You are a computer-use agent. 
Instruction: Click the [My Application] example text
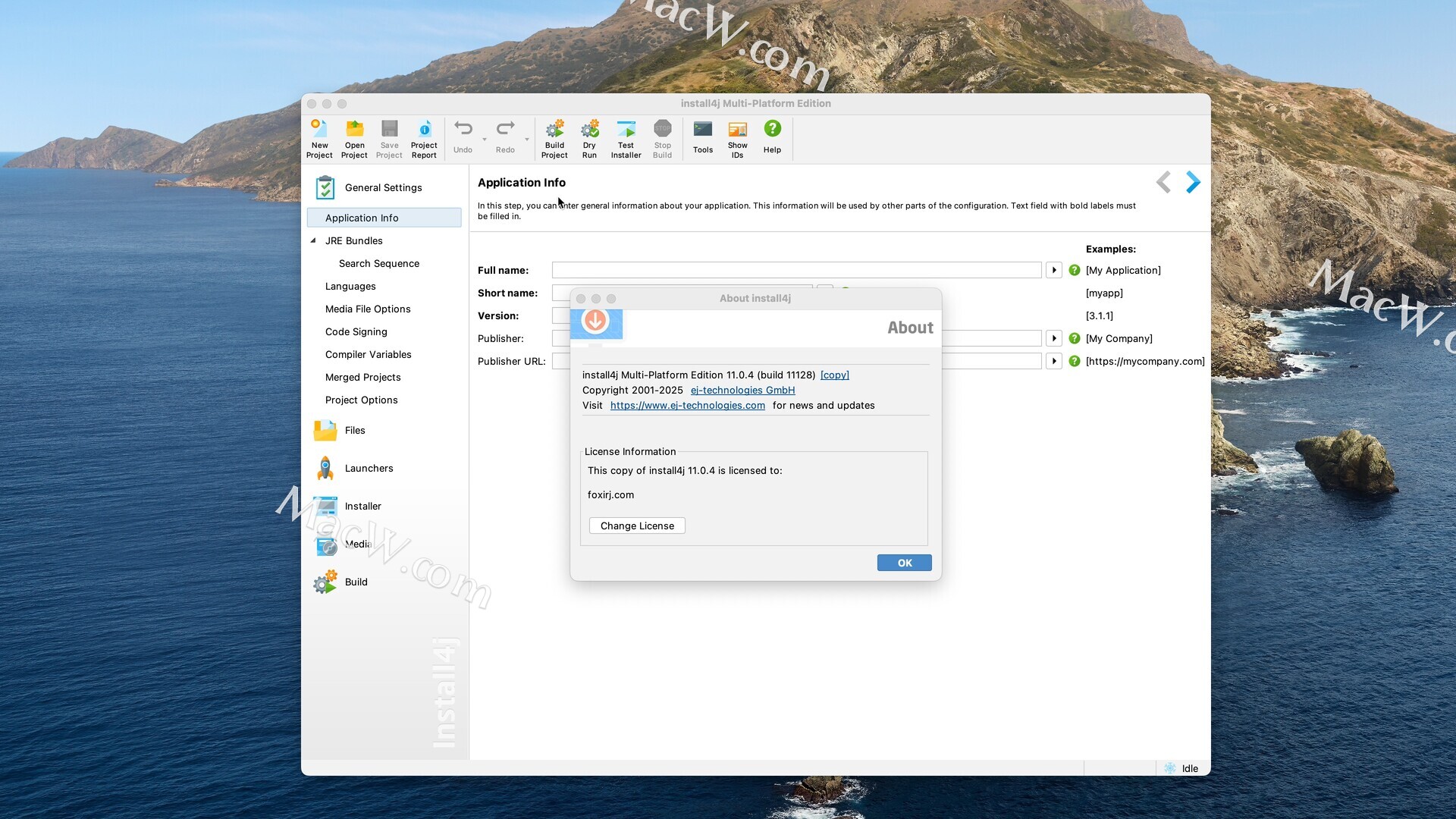pos(1123,270)
